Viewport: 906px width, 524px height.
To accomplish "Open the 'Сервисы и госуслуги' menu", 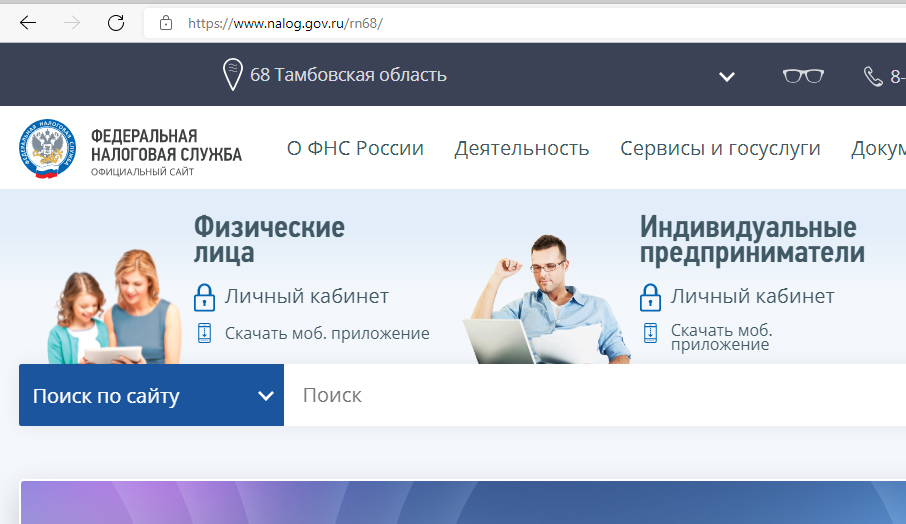I will click(x=721, y=148).
